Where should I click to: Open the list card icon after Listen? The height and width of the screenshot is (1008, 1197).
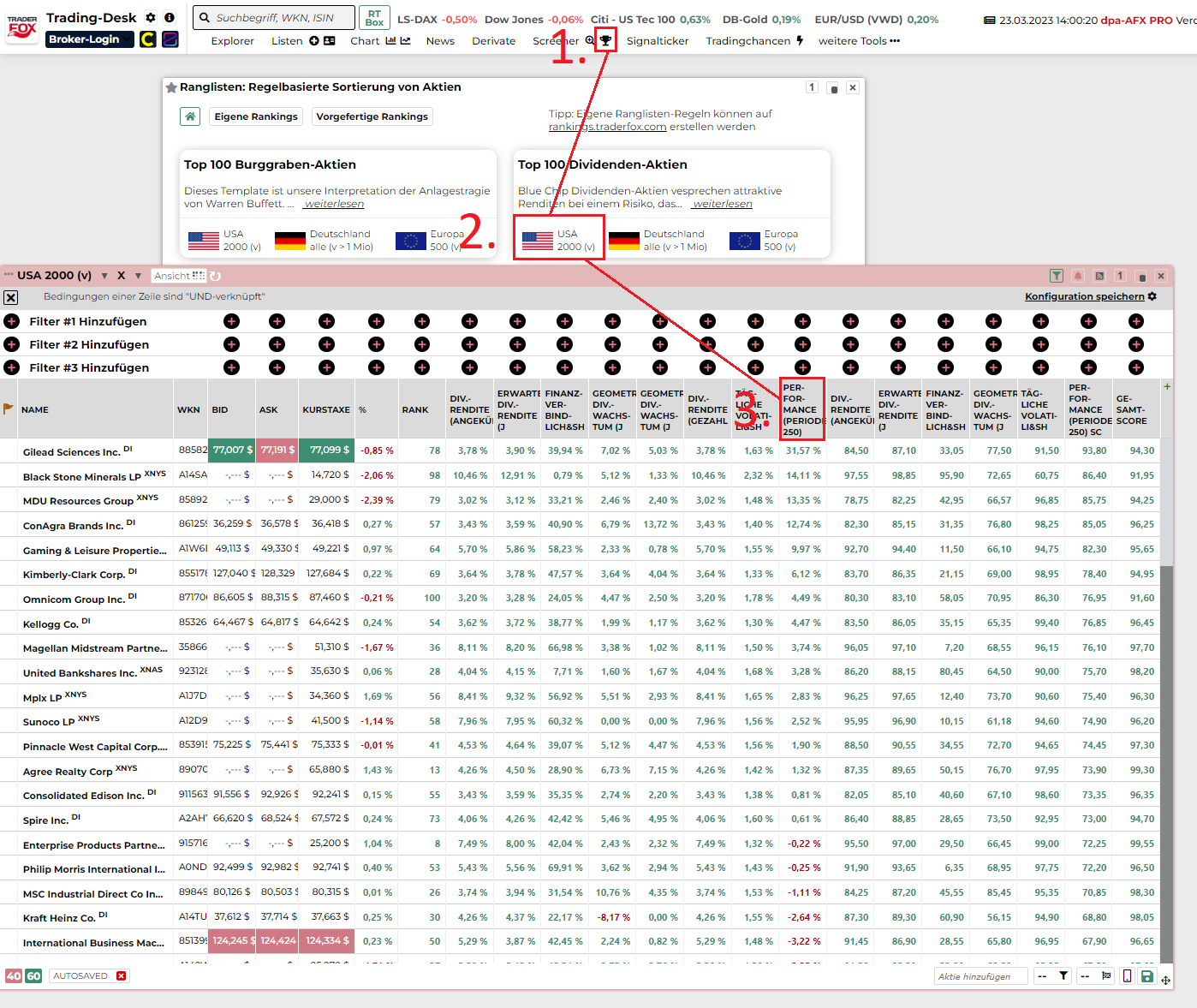330,41
